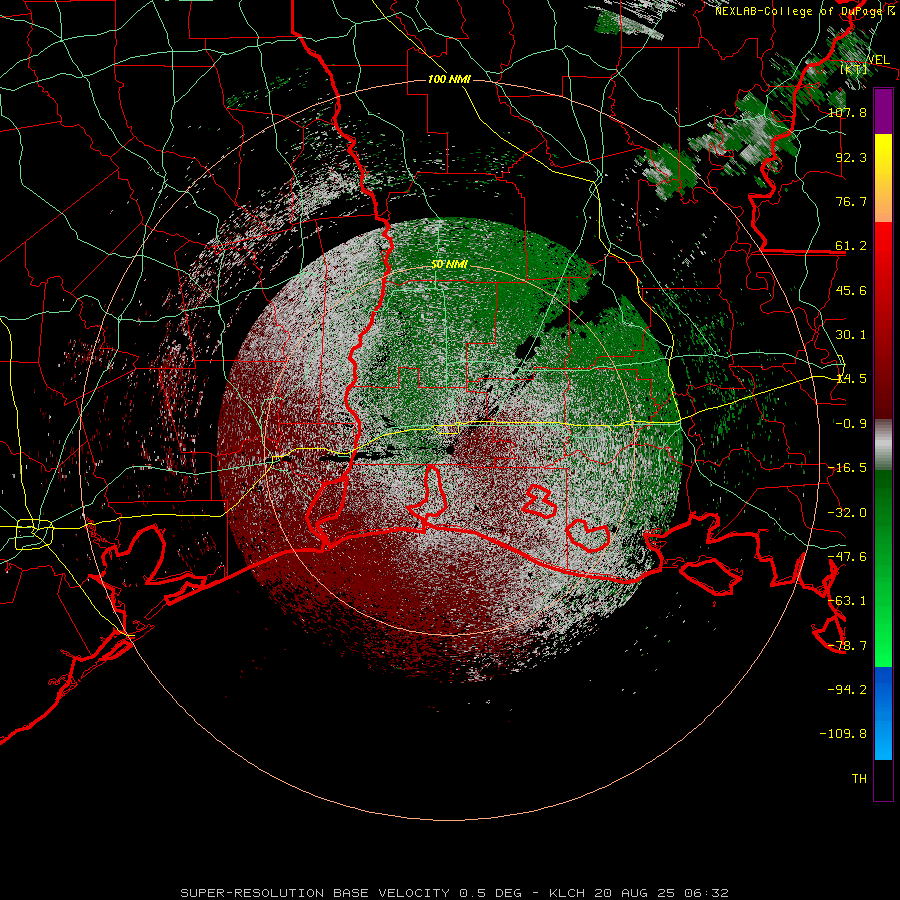Select the 50 NMI range ring label
Screen dimensions: 900x900
pyautogui.click(x=449, y=265)
